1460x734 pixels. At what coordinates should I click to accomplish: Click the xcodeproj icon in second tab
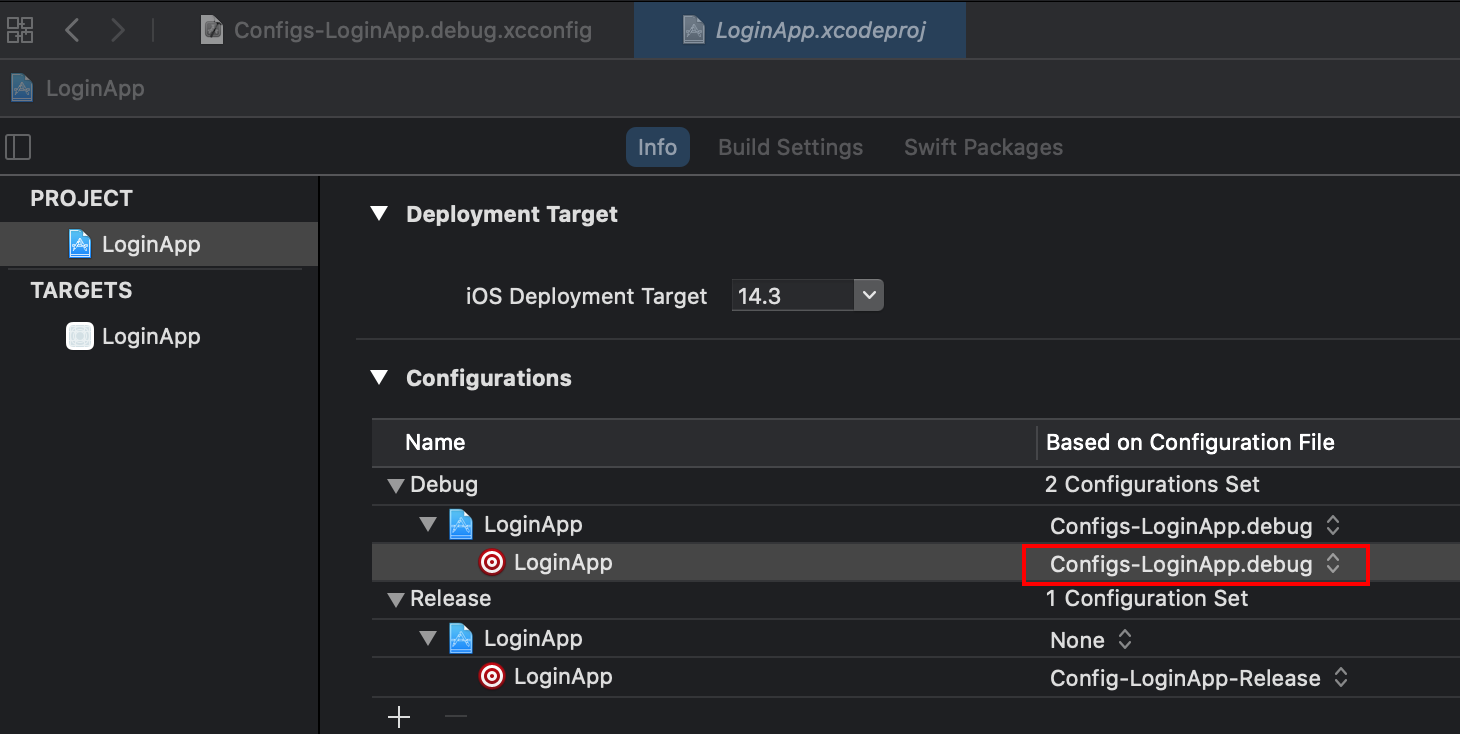pyautogui.click(x=694, y=30)
